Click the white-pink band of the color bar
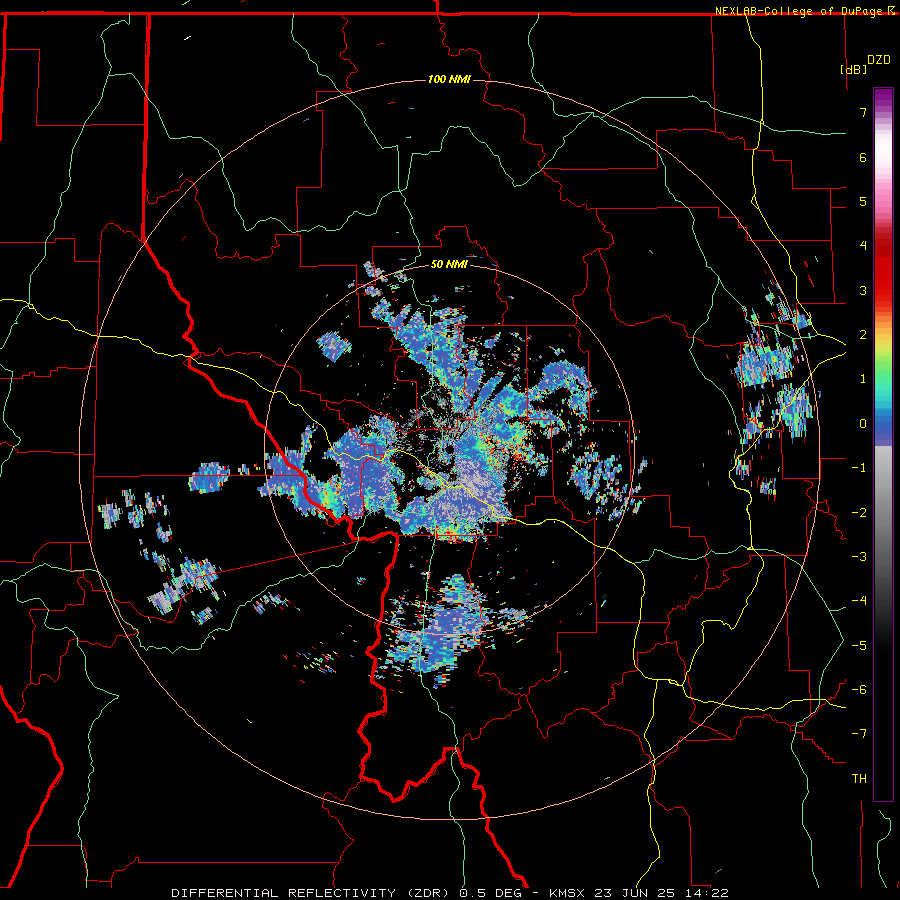 click(x=883, y=164)
